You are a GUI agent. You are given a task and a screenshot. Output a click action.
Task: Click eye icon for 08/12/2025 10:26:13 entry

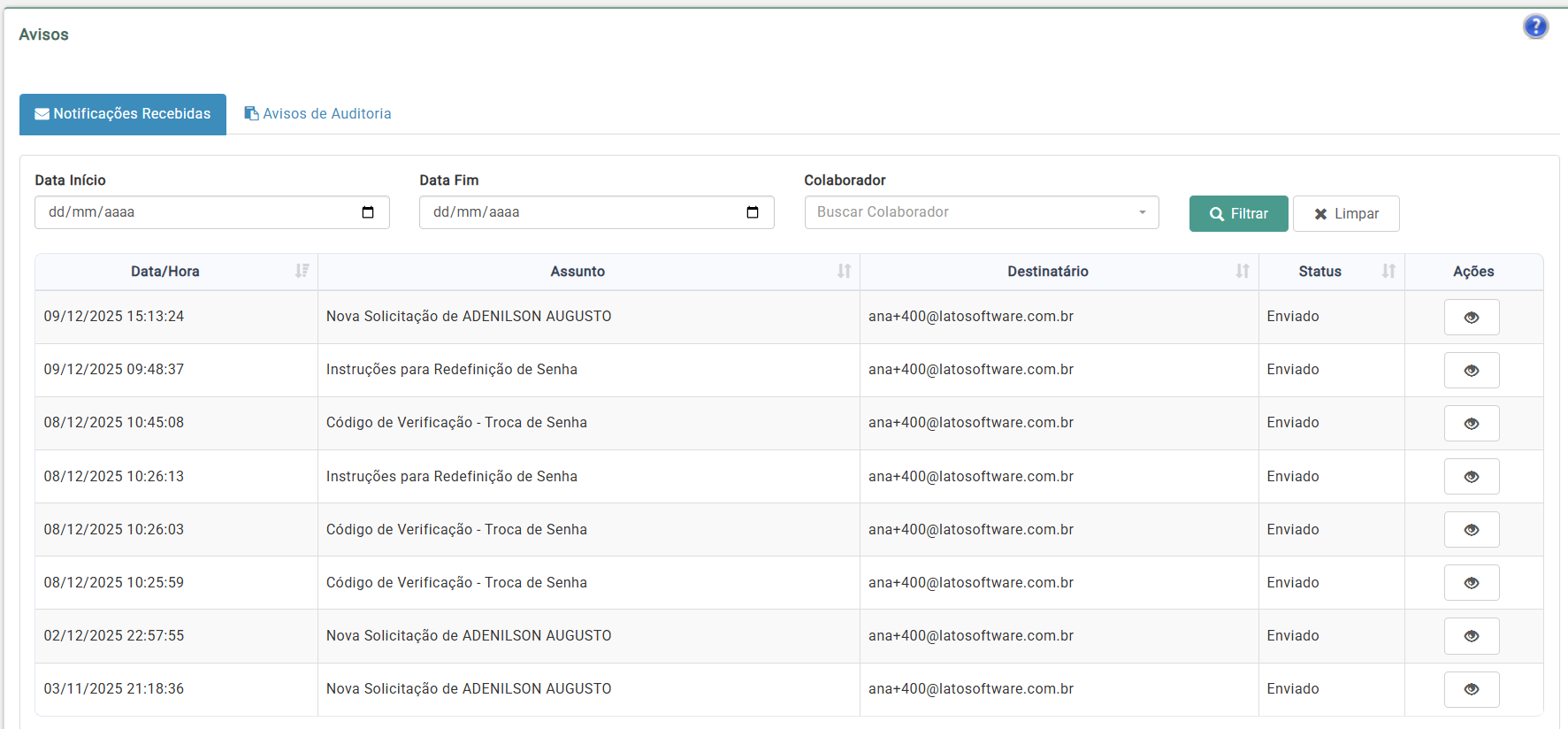coord(1471,477)
